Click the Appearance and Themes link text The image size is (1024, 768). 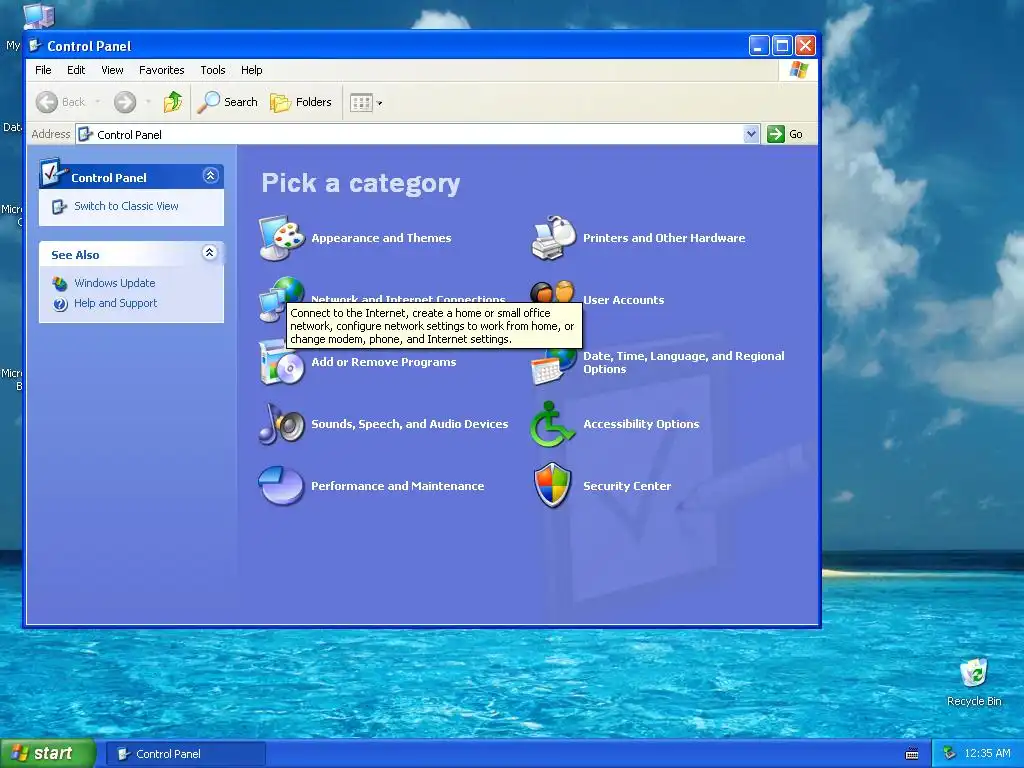(x=381, y=238)
